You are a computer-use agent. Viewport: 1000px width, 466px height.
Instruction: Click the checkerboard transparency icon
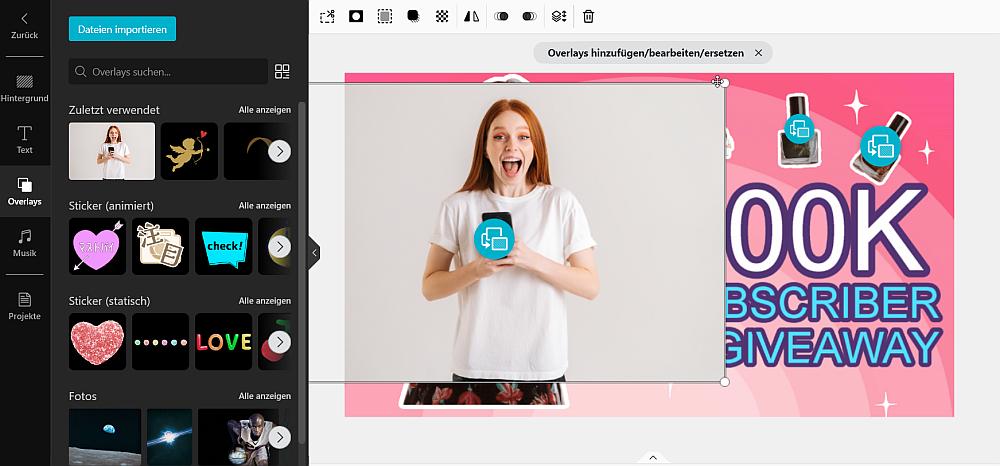click(x=442, y=17)
